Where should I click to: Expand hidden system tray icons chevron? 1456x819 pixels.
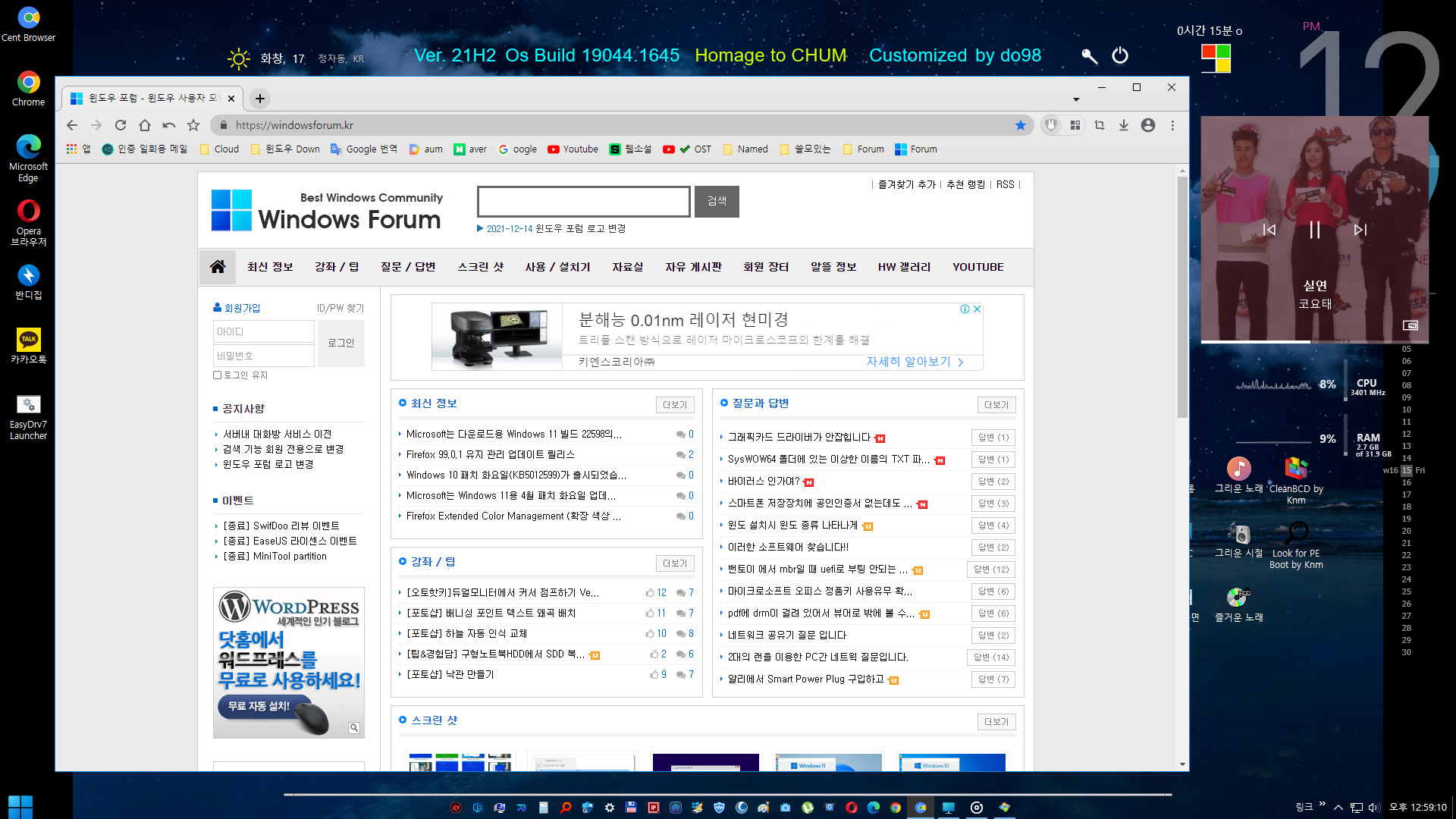coord(1338,807)
